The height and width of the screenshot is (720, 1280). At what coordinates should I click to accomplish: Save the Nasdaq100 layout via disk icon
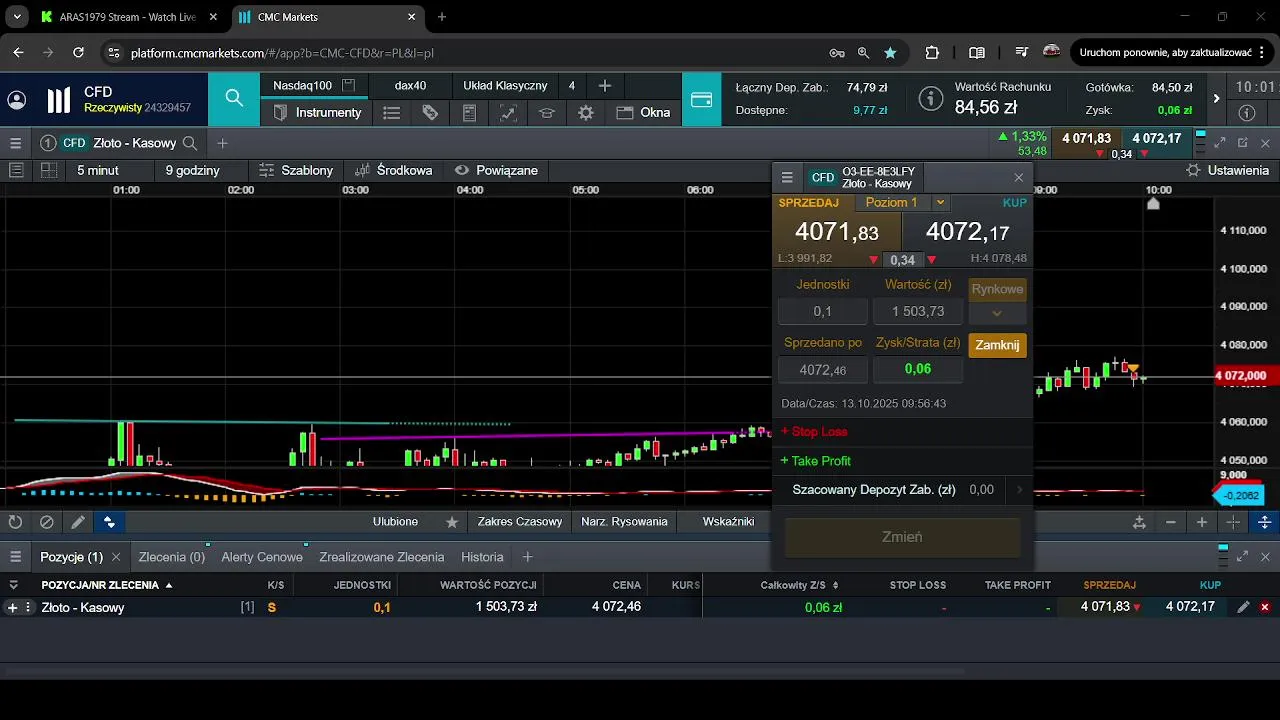pos(349,86)
